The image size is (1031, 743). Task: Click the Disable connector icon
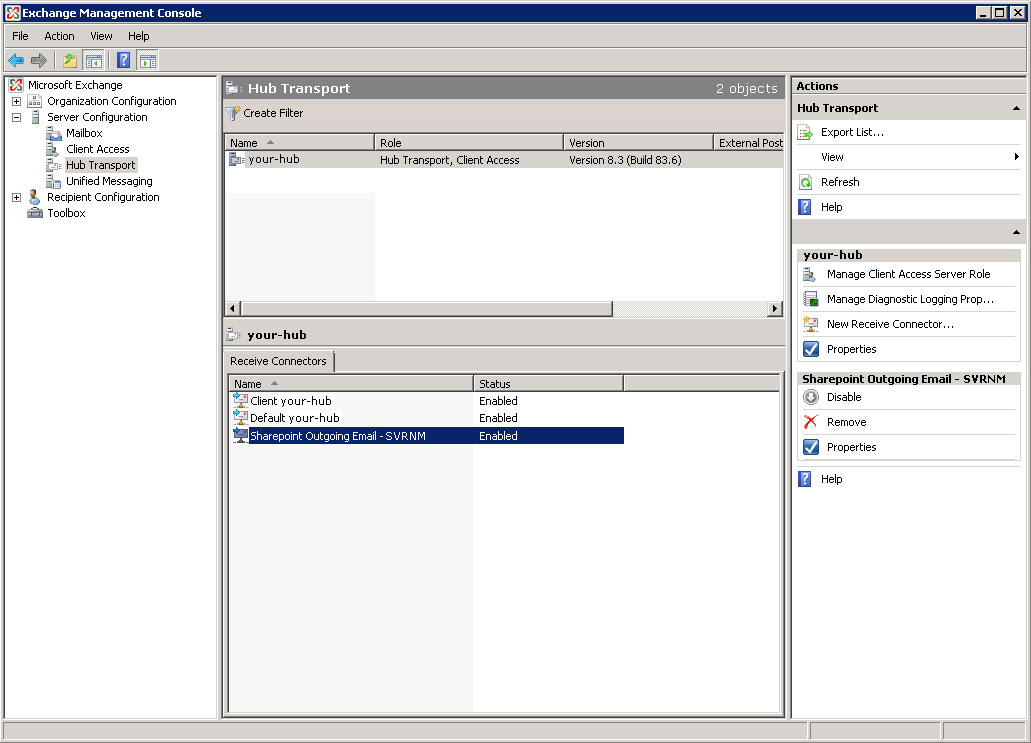coord(811,397)
